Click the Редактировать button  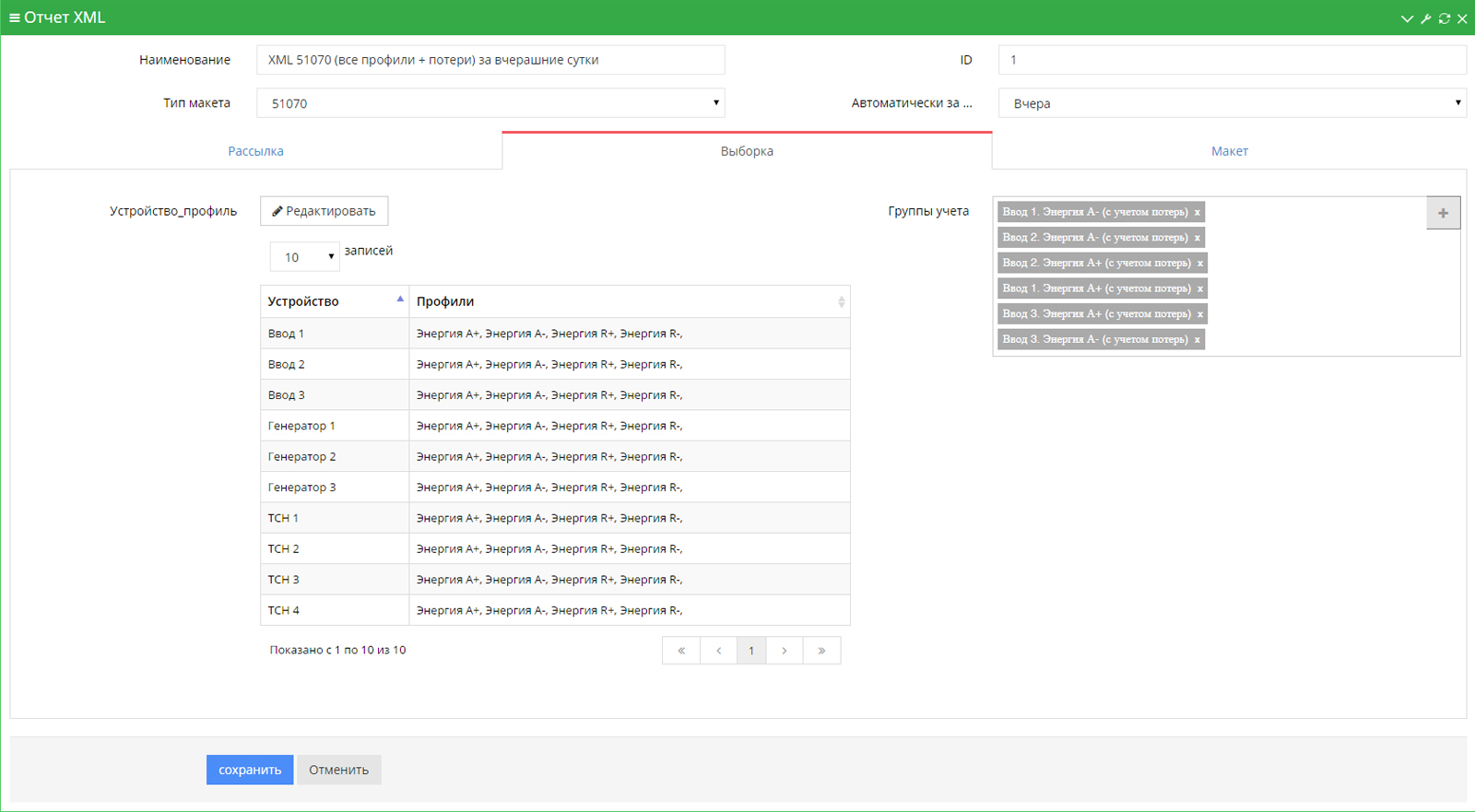324,211
